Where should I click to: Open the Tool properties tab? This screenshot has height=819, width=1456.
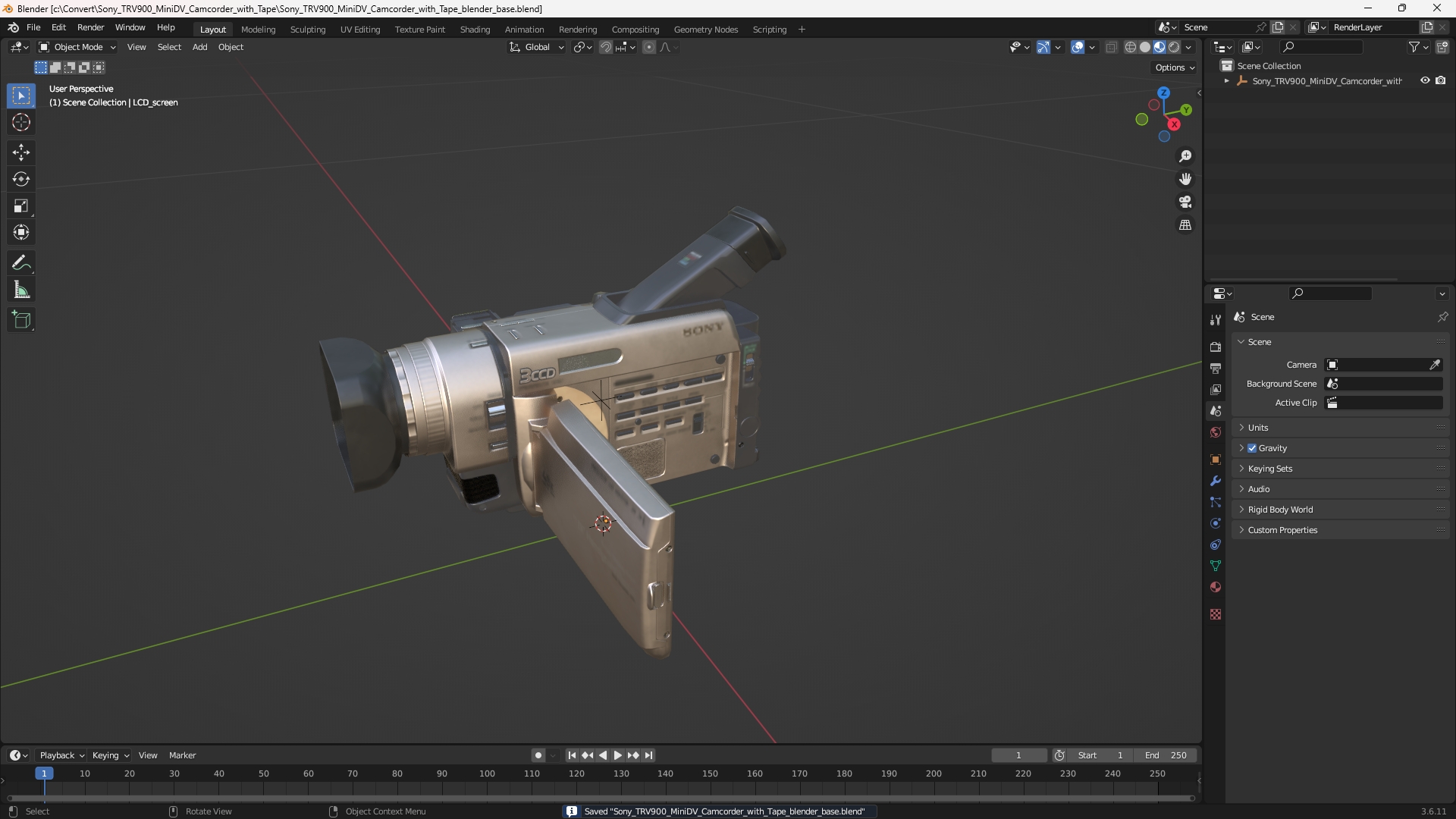pyautogui.click(x=1216, y=320)
